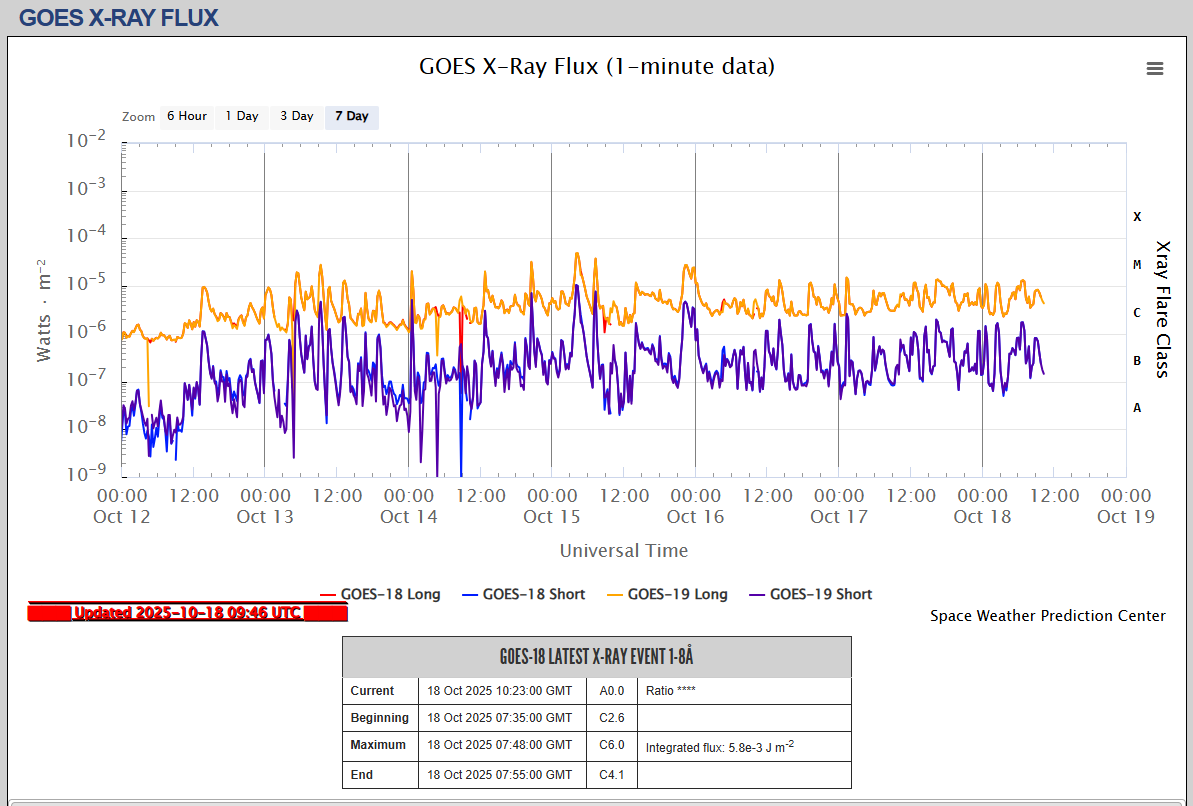The height and width of the screenshot is (806, 1193).
Task: Click the Xray Flare Class axis title
Action: 1162,308
